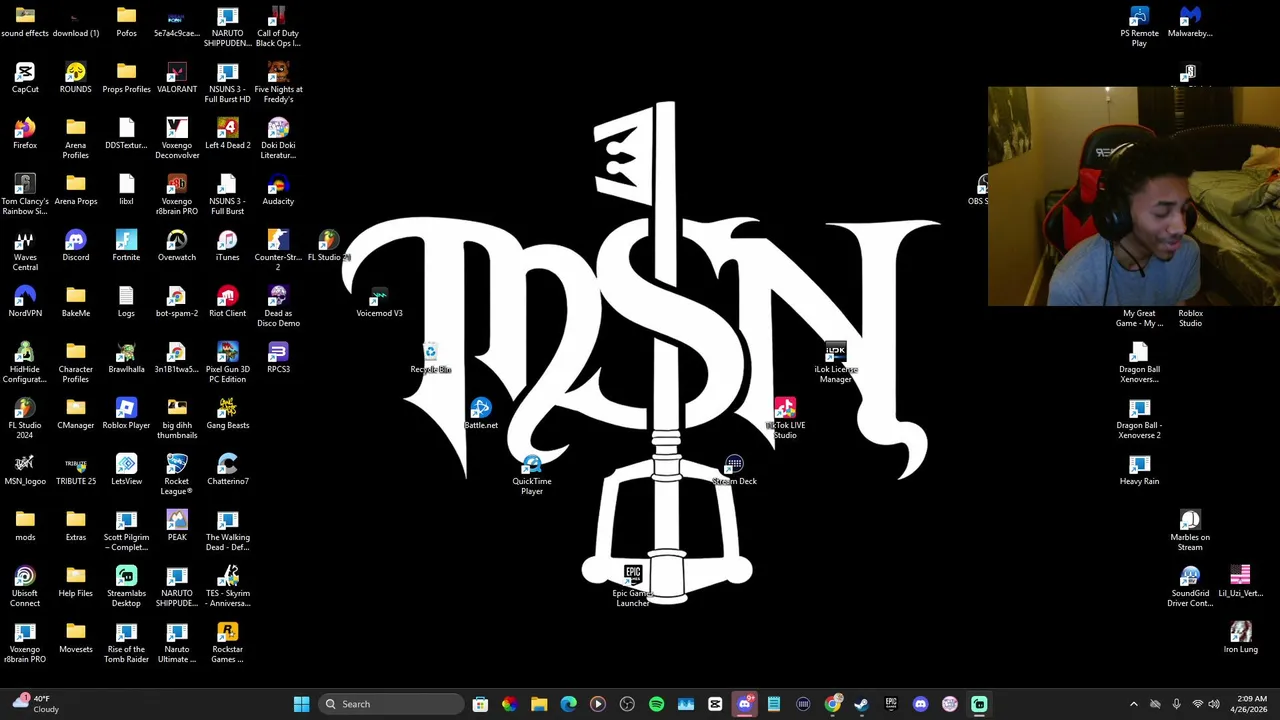Select the Logs text file

click(x=126, y=302)
